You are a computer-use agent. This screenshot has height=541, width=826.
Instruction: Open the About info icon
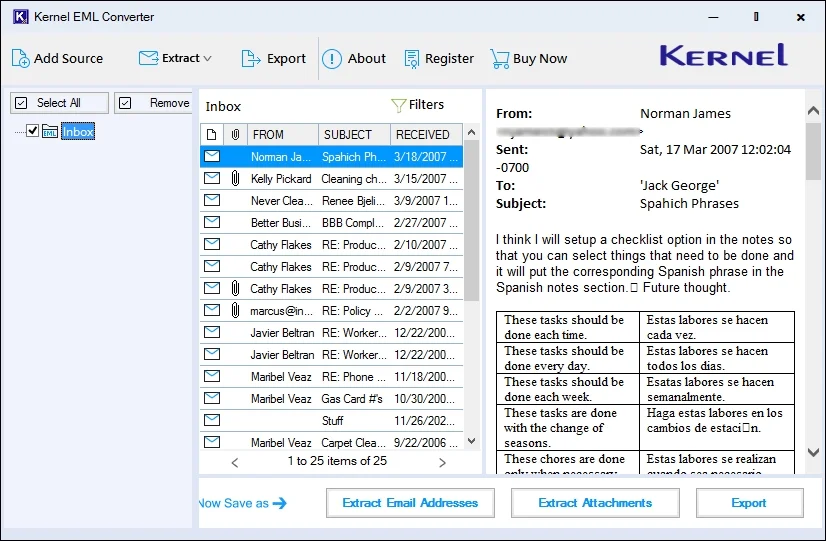[332, 58]
